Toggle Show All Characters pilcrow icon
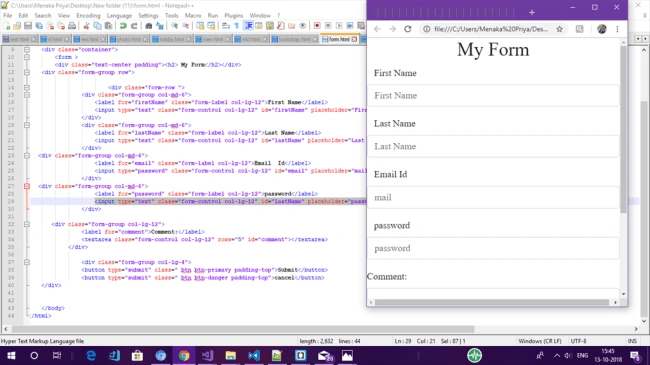Viewport: 650px width, 365px height. (237, 26)
